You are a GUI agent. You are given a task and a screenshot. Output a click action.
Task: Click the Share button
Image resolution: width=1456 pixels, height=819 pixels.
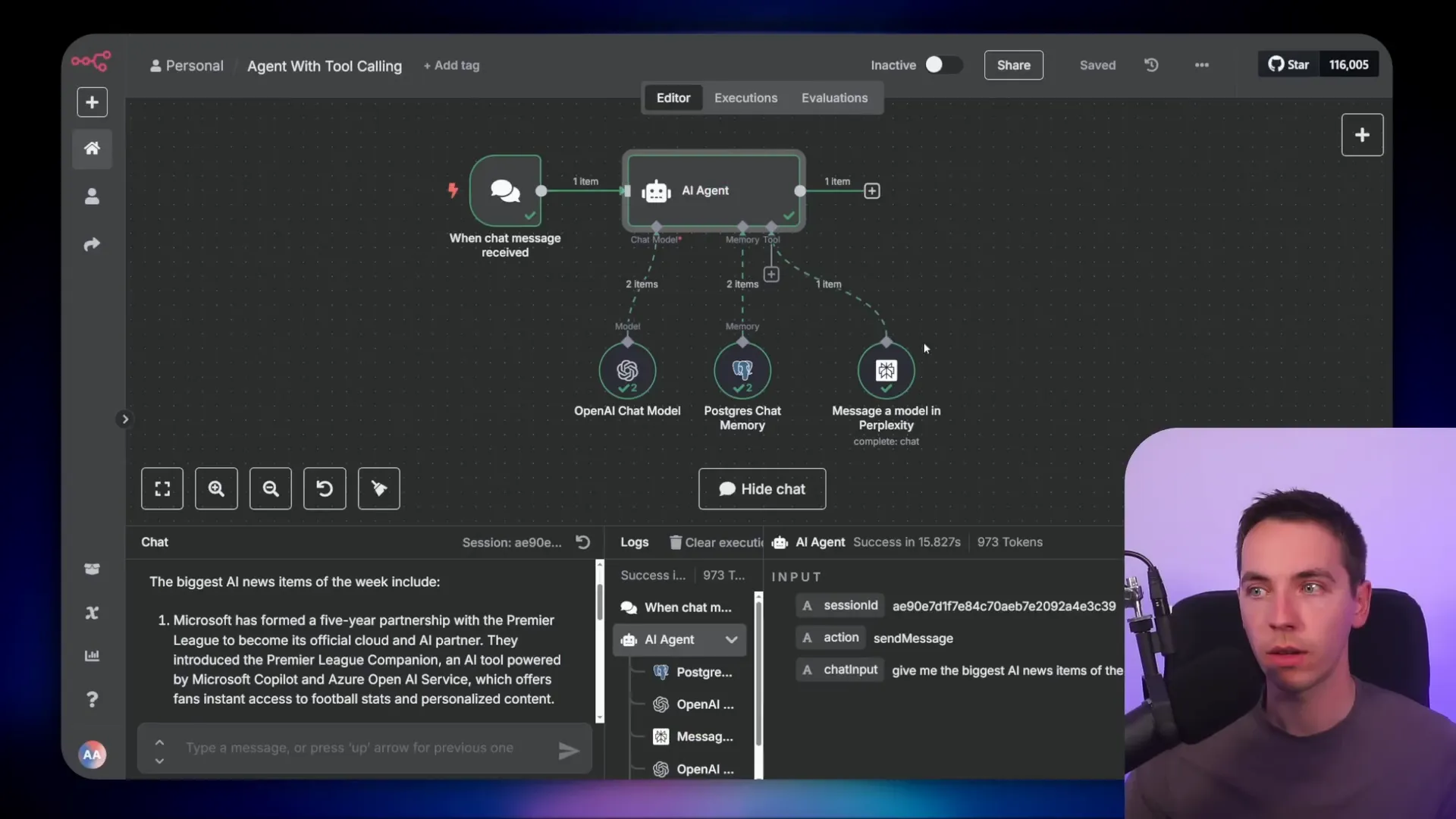[1013, 65]
